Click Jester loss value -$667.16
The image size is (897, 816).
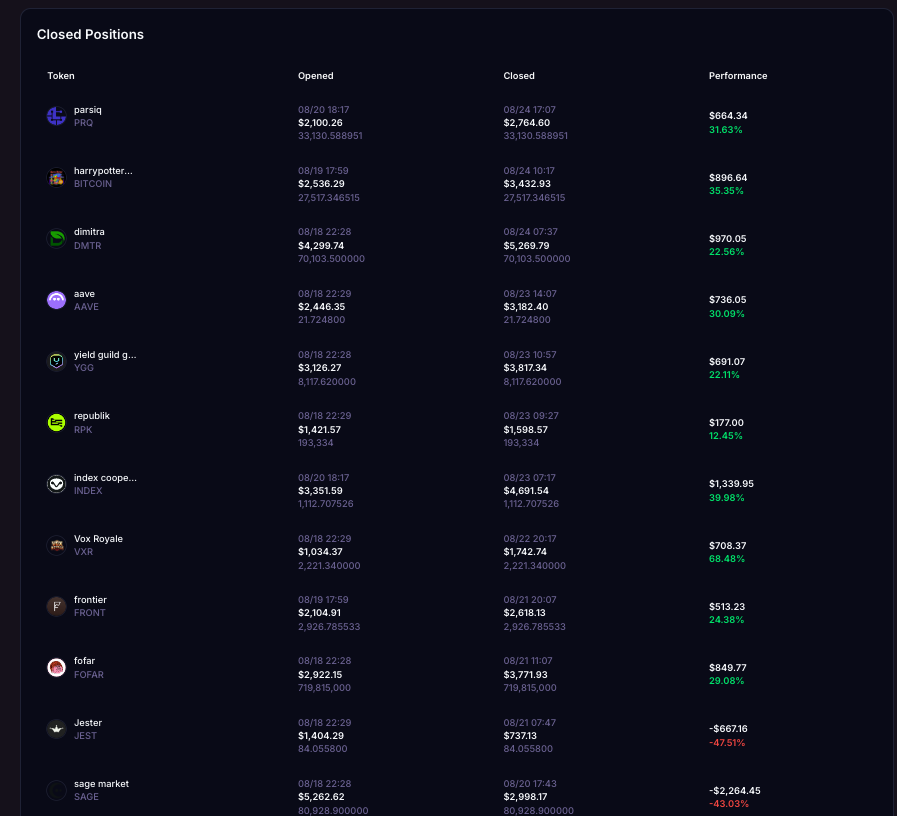pyautogui.click(x=728, y=728)
